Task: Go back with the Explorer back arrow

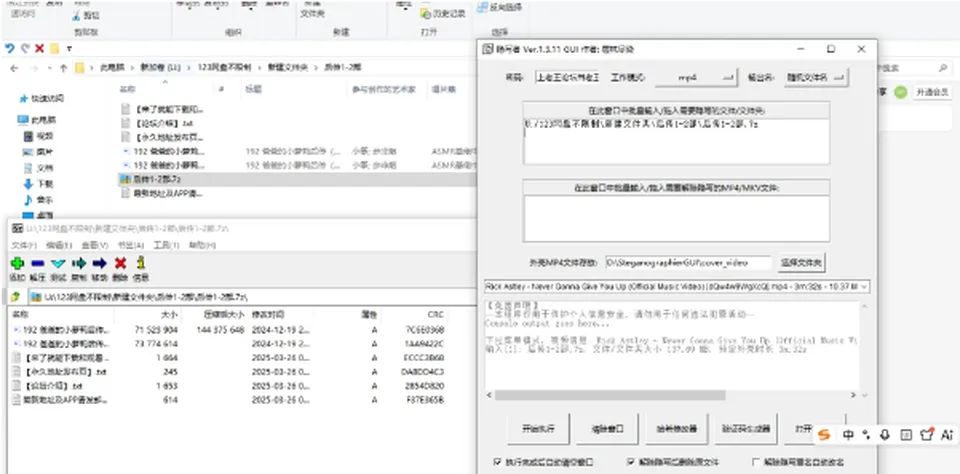Action: point(15,68)
